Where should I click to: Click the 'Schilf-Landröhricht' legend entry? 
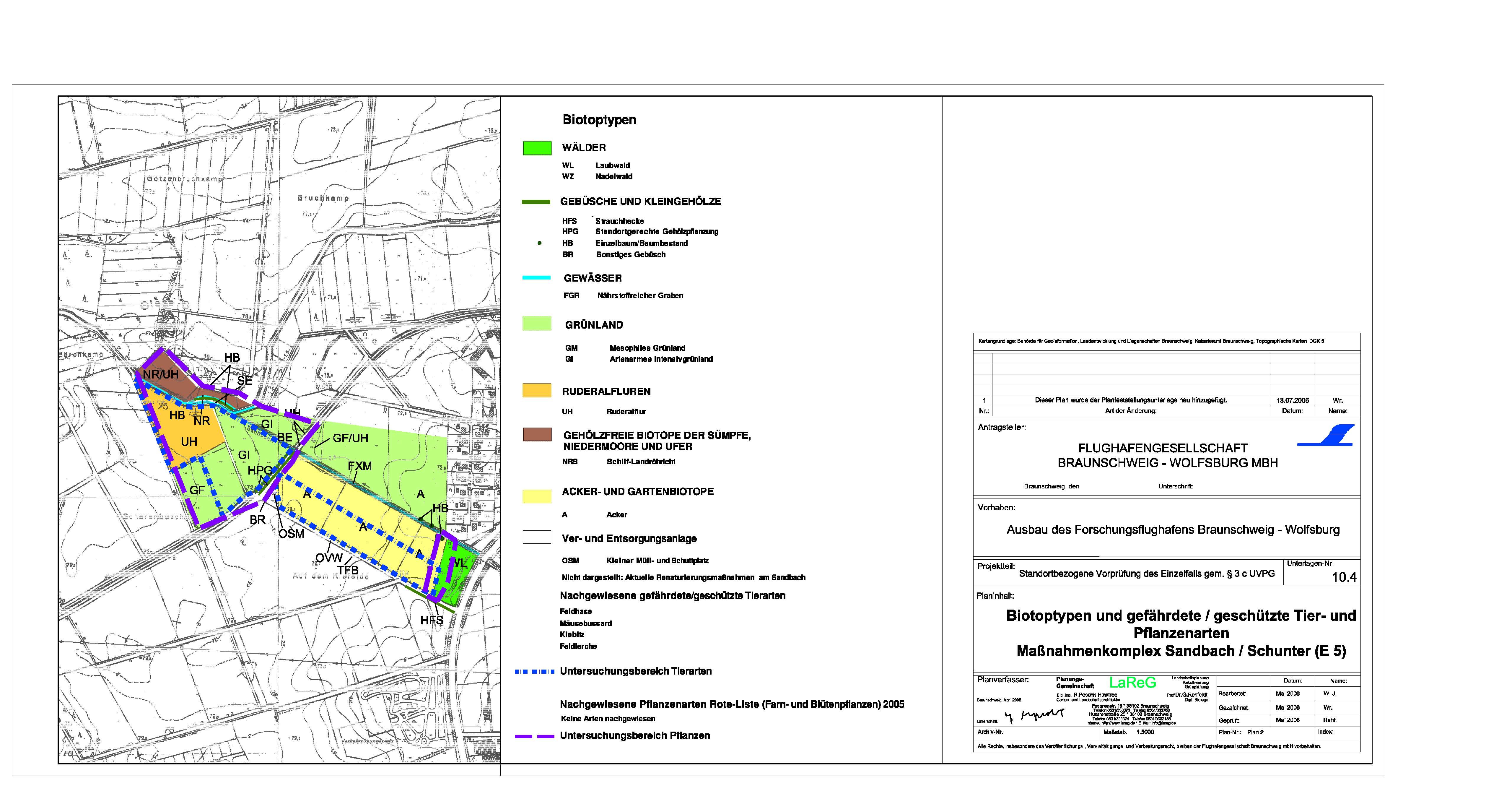tap(641, 462)
